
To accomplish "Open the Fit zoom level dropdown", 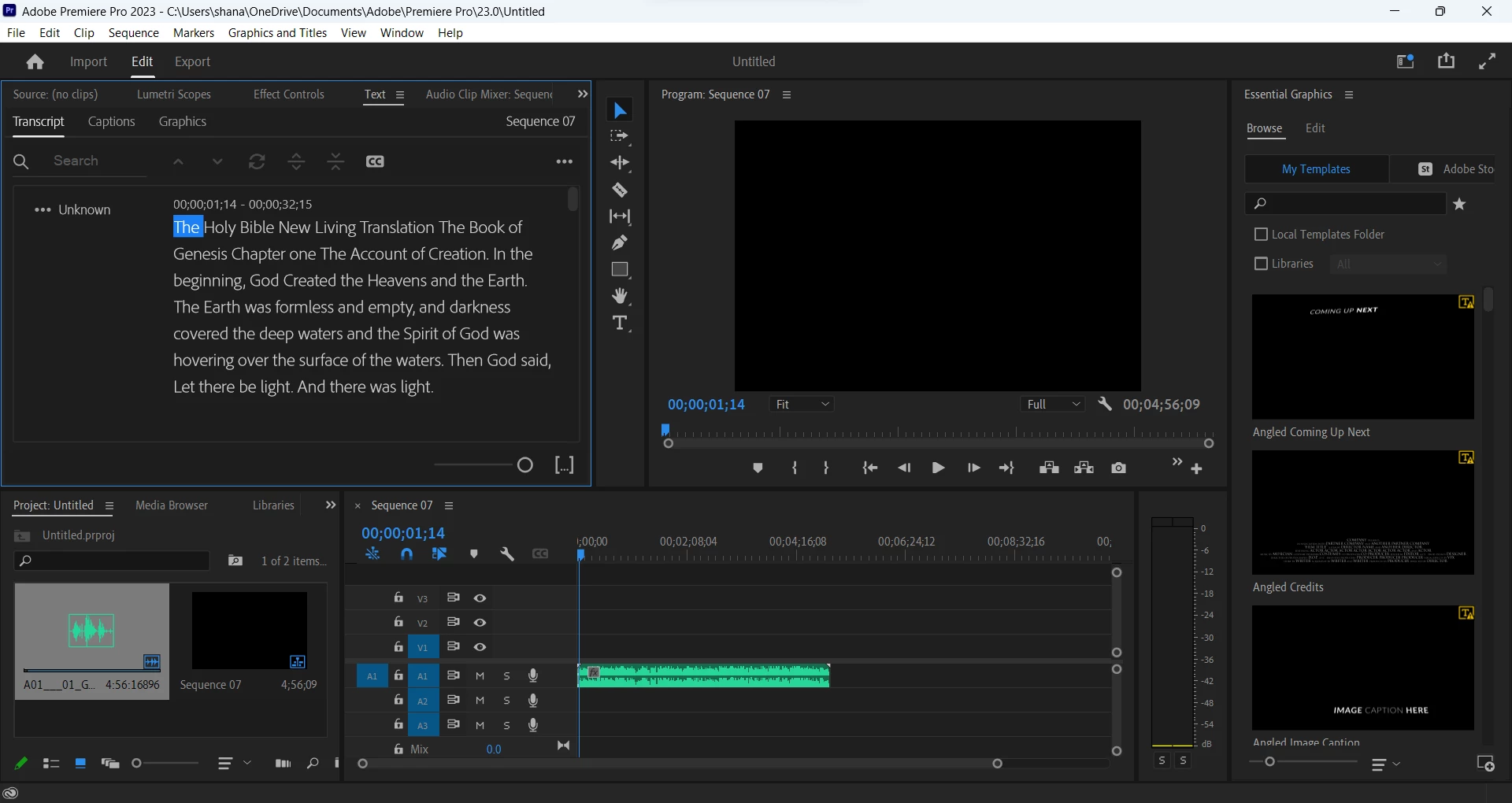I will (802, 404).
